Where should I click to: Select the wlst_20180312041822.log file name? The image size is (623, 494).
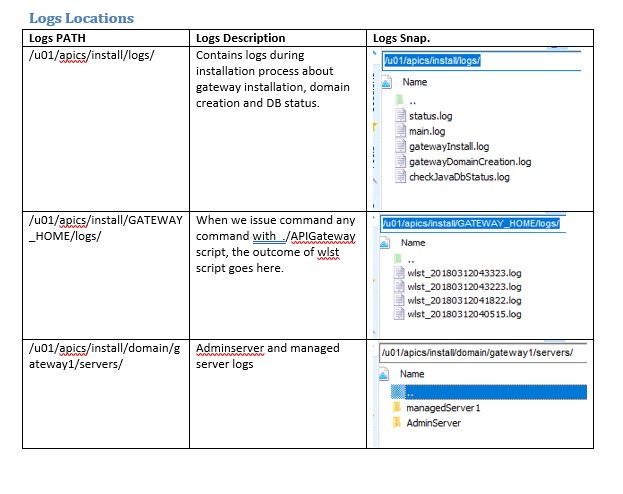pos(464,300)
